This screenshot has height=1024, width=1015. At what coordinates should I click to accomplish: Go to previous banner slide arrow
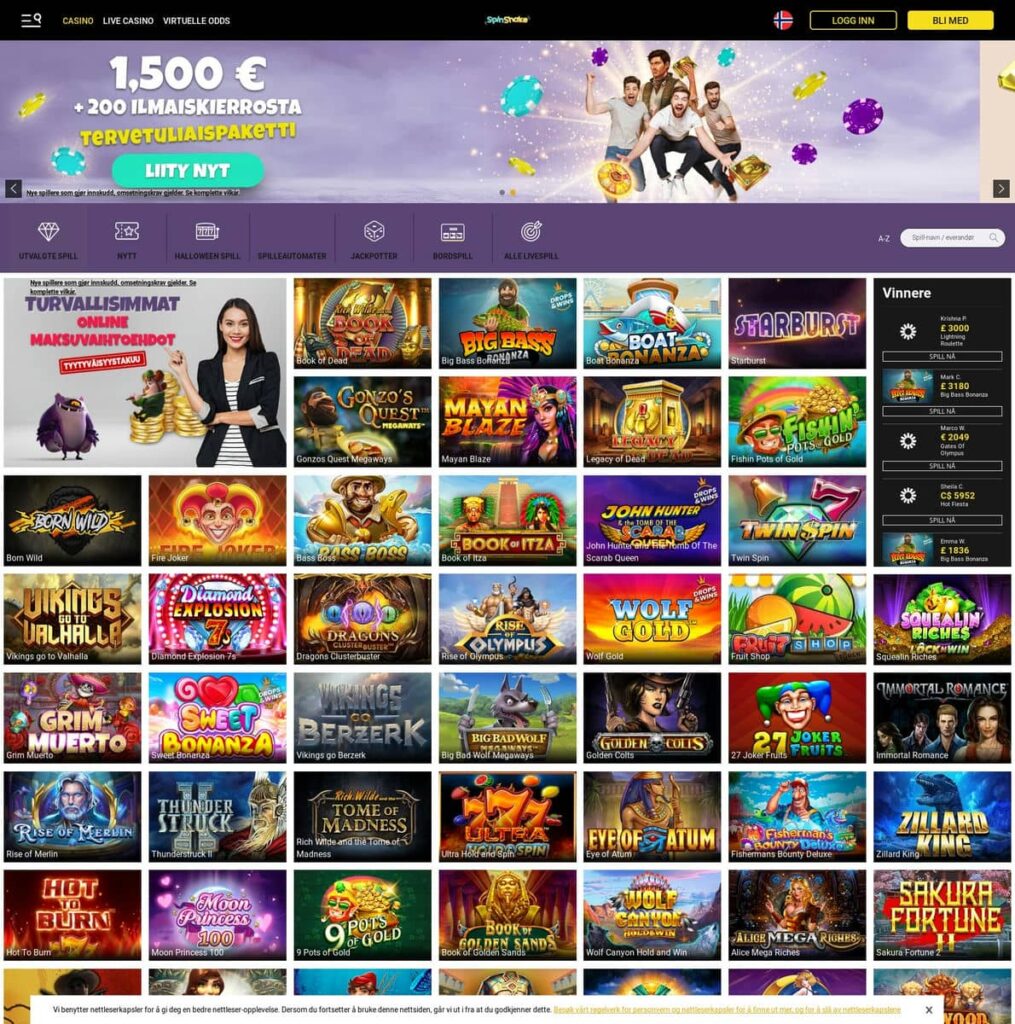[14, 189]
